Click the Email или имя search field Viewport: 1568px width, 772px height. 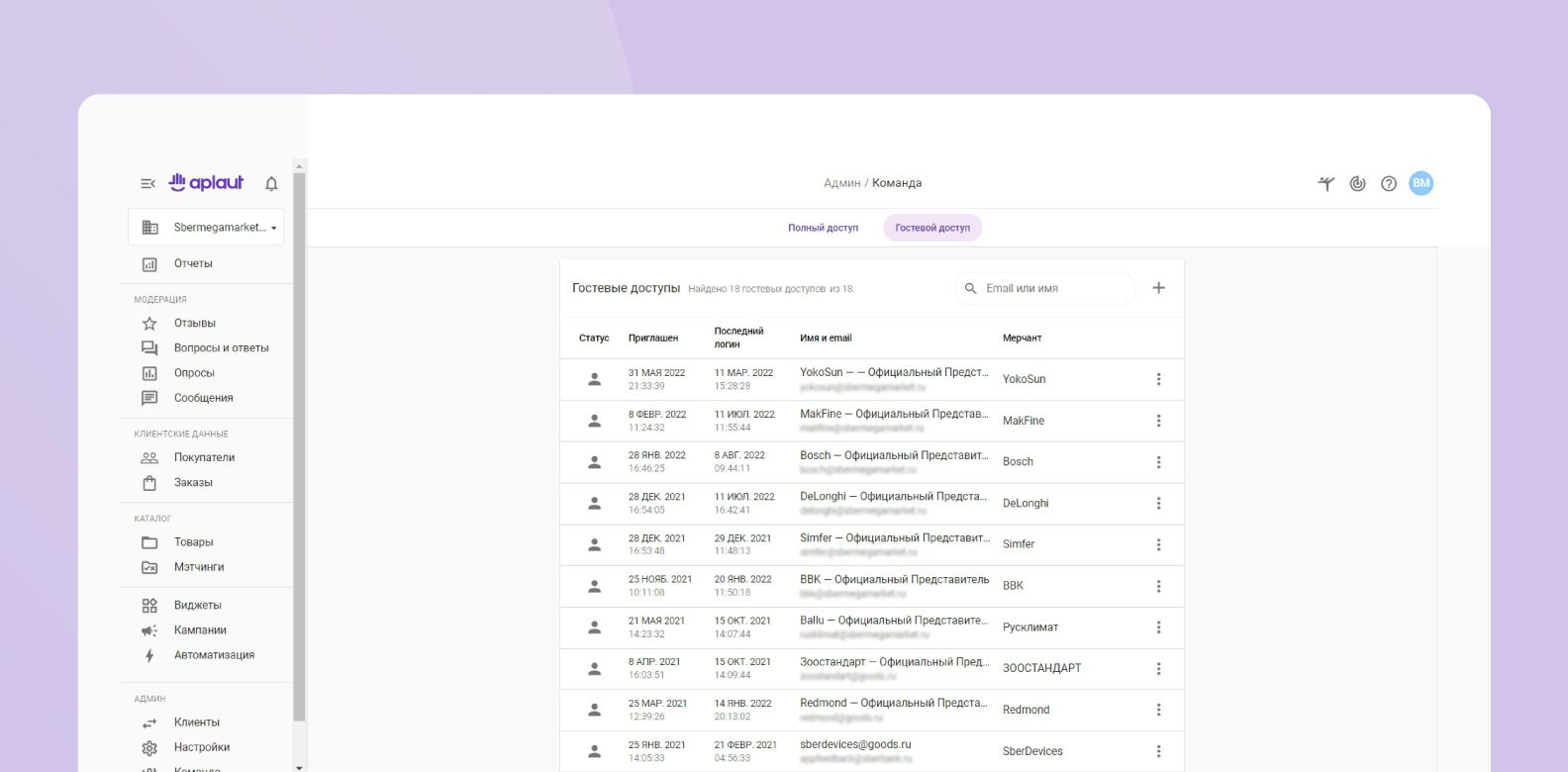pyautogui.click(x=1049, y=288)
